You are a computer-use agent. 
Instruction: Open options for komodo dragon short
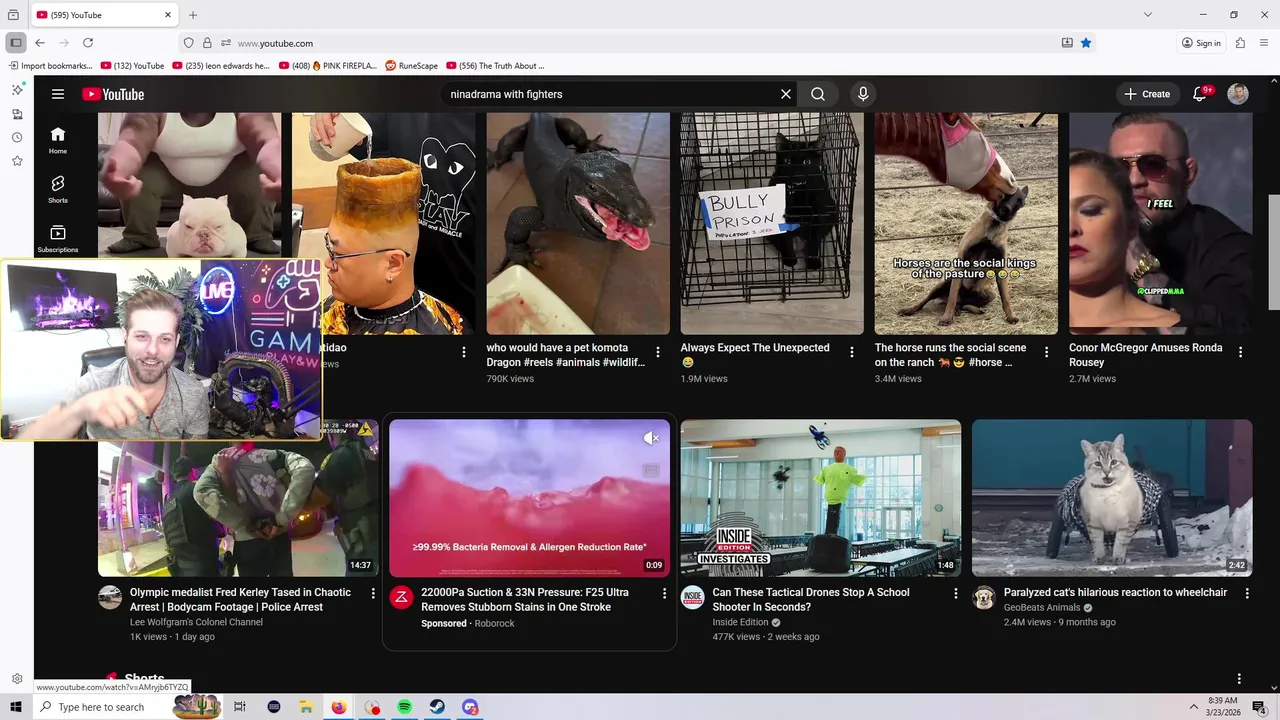pyautogui.click(x=658, y=352)
